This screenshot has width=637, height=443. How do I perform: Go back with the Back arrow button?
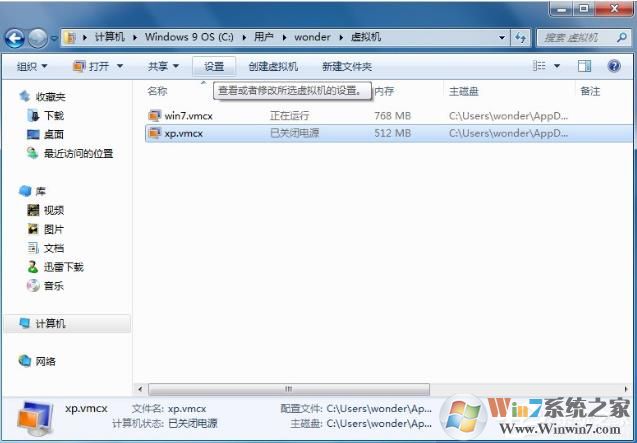coord(15,39)
